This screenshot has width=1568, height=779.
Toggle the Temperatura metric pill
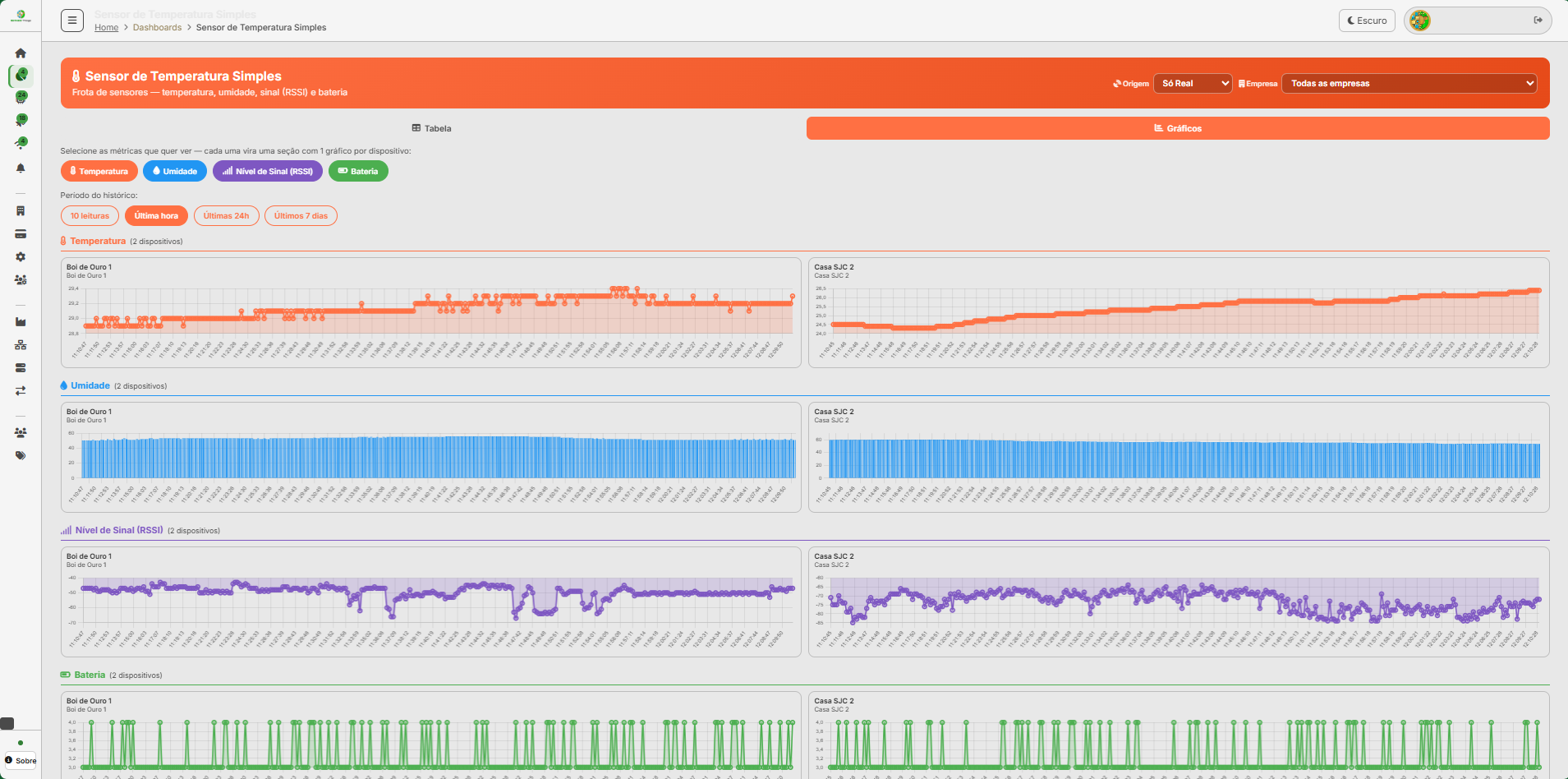click(x=99, y=172)
